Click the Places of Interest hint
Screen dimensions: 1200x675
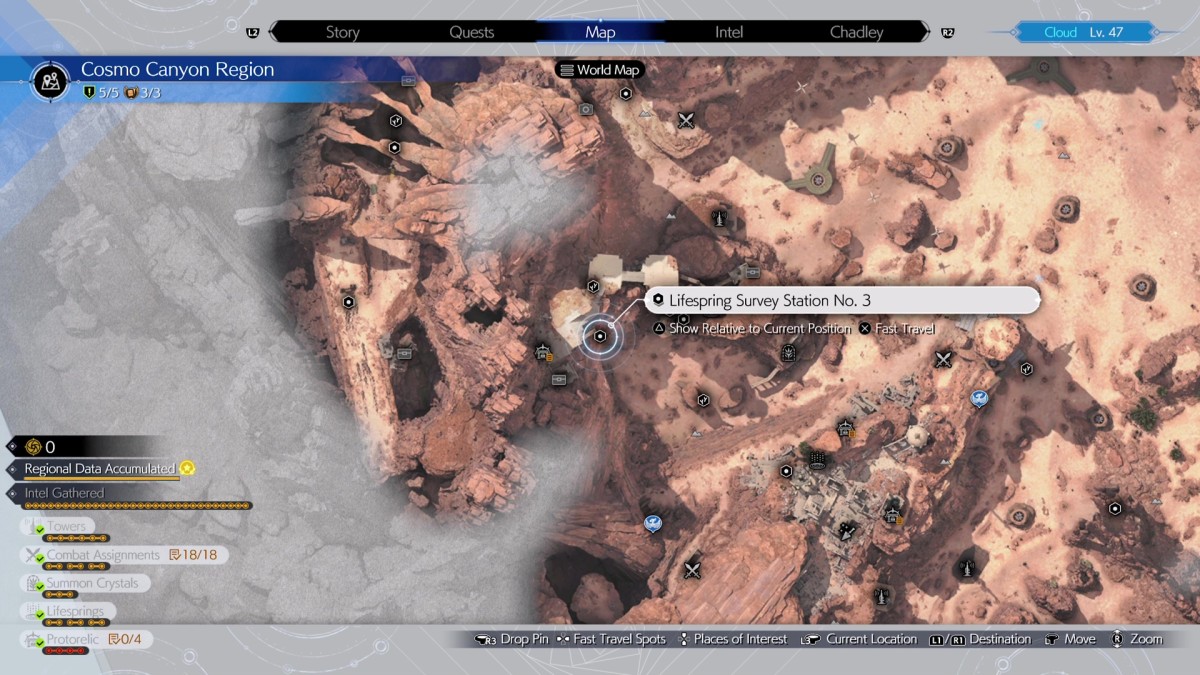tap(733, 639)
